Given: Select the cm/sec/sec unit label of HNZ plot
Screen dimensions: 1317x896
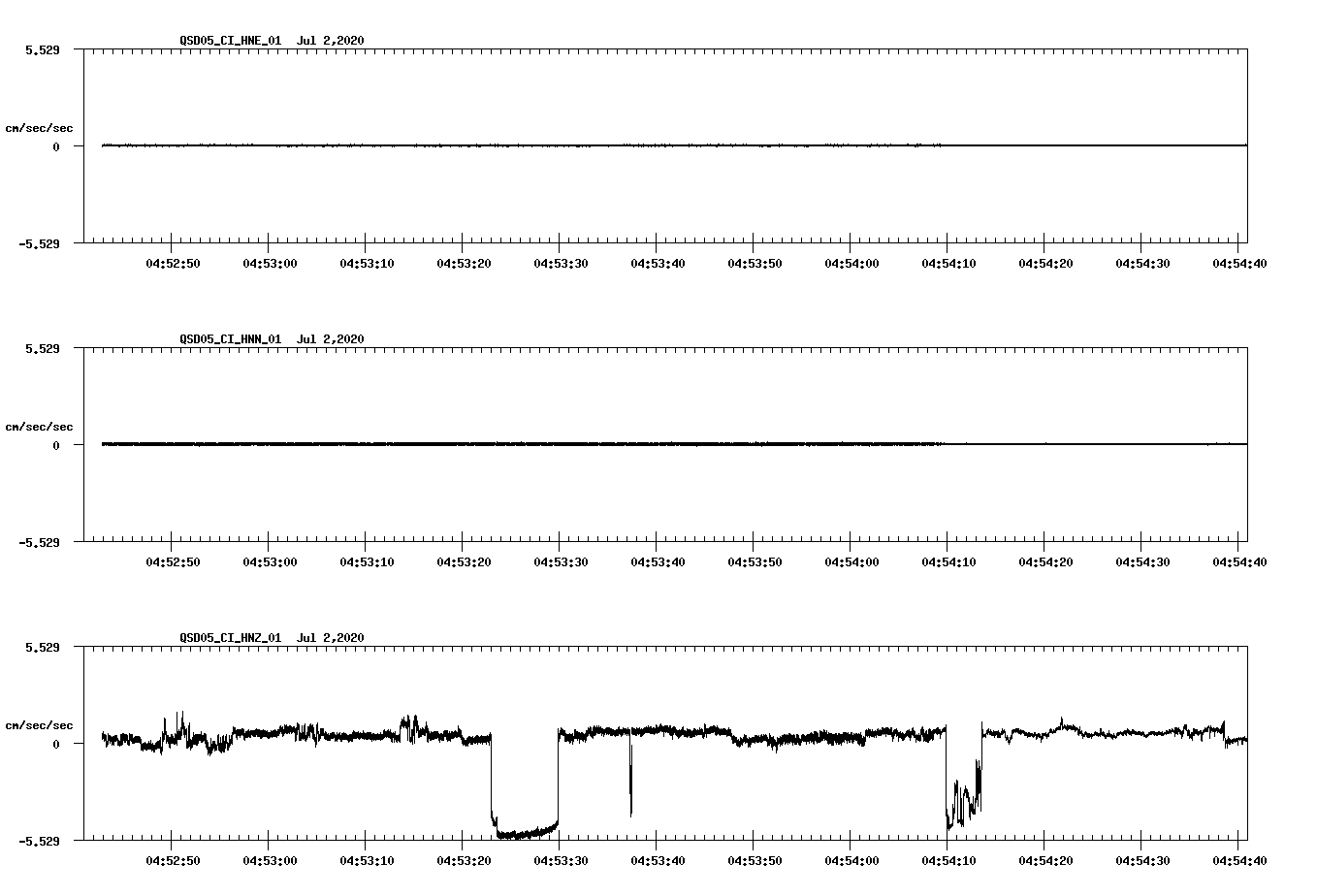Looking at the screenshot, I should pos(39,725).
